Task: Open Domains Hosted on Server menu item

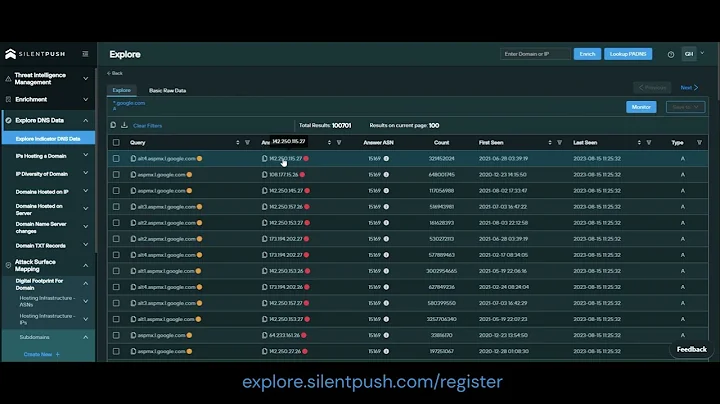Action: [x=39, y=209]
